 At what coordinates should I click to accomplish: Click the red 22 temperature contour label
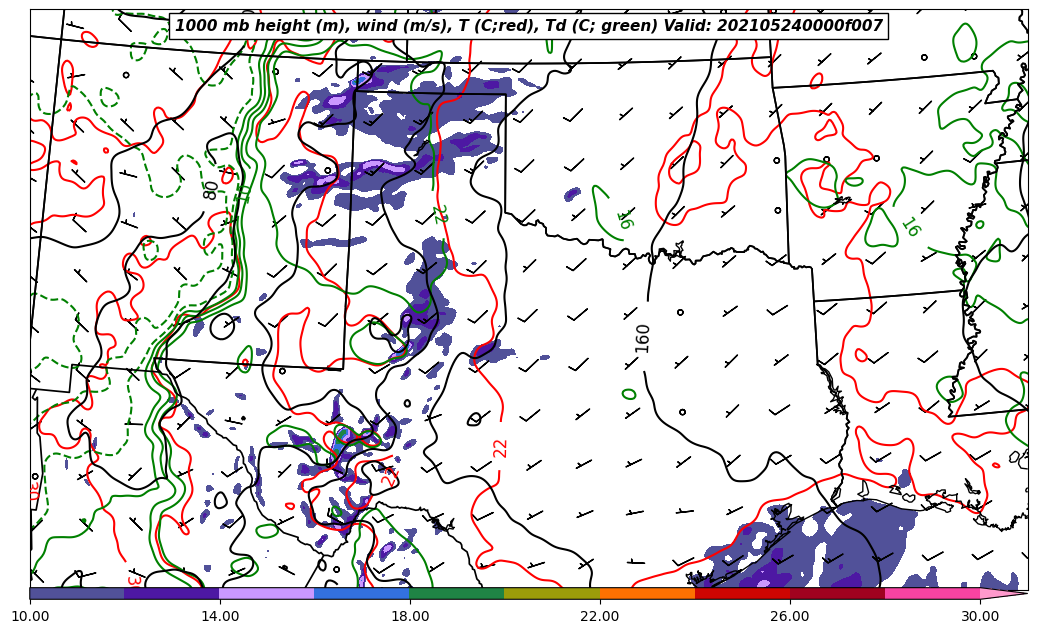point(501,448)
